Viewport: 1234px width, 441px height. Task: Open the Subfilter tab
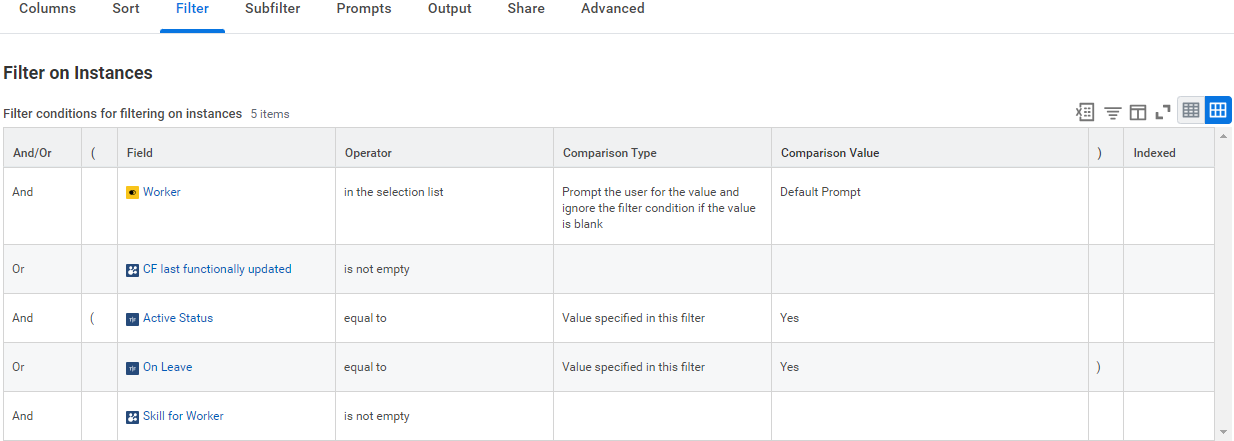pyautogui.click(x=272, y=9)
